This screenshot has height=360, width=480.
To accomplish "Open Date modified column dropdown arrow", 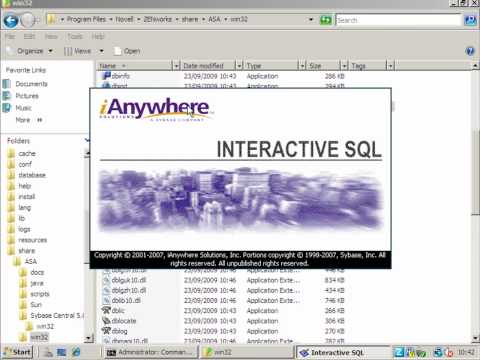I will pyautogui.click(x=239, y=66).
